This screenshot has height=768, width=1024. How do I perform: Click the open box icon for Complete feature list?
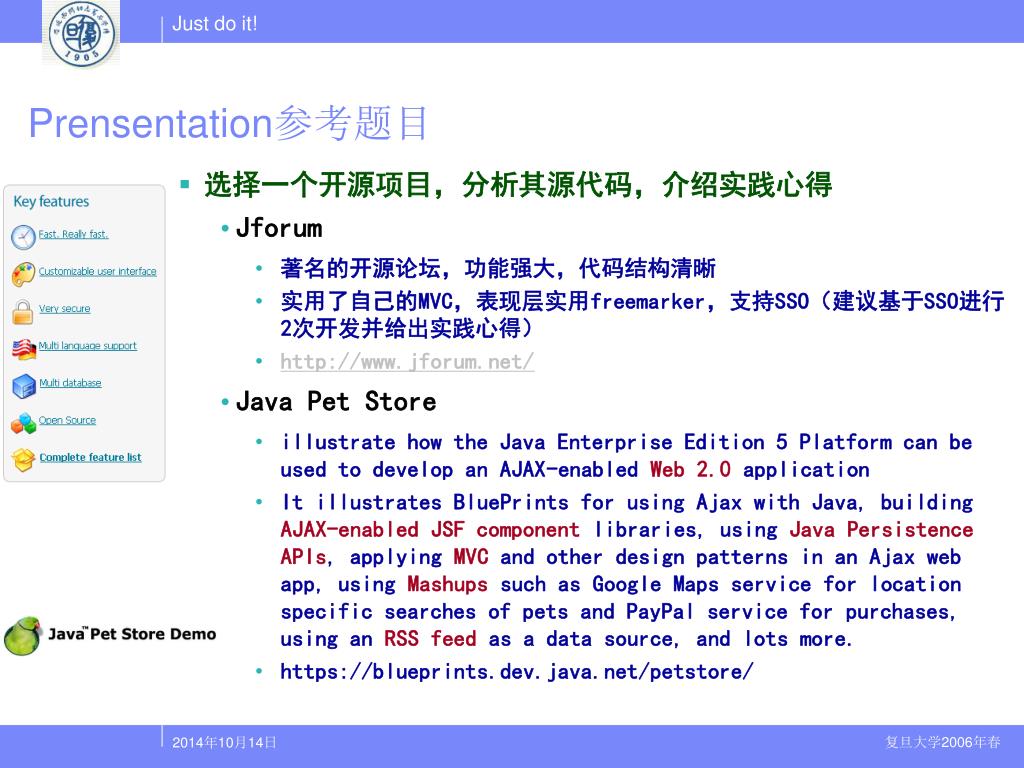tap(23, 460)
